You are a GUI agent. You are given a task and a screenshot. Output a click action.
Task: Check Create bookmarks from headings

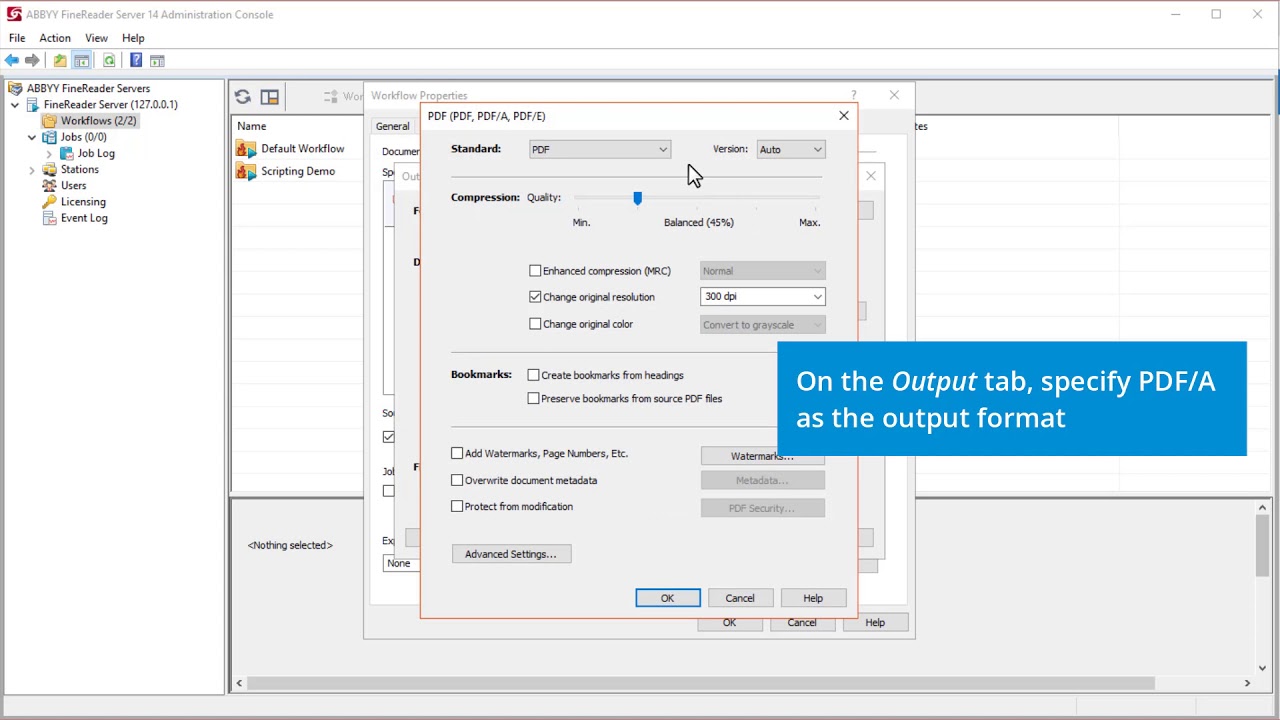533,375
